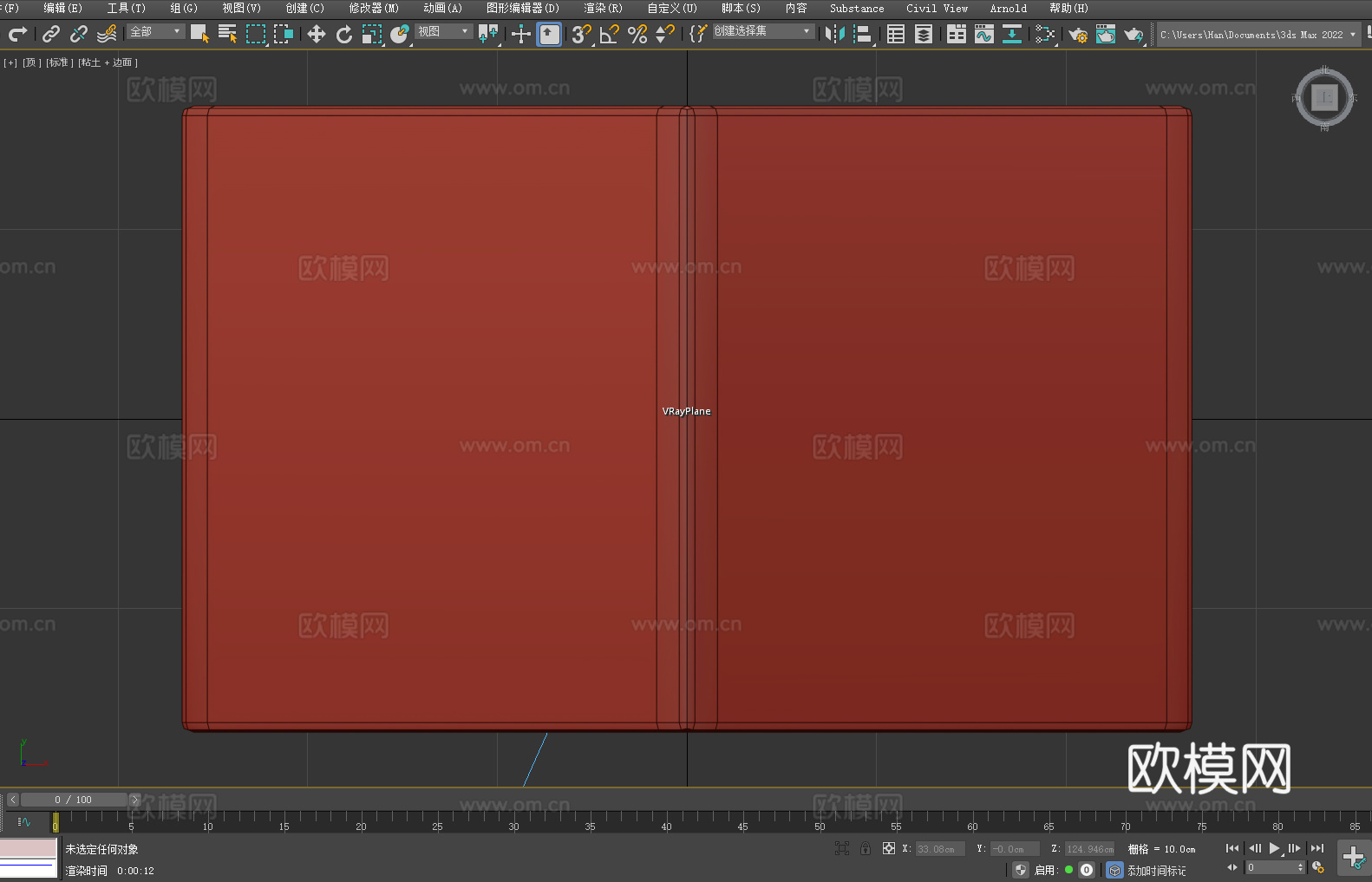This screenshot has height=882, width=1372.
Task: Open Mini Curve Editor icon
Action: tap(24, 821)
